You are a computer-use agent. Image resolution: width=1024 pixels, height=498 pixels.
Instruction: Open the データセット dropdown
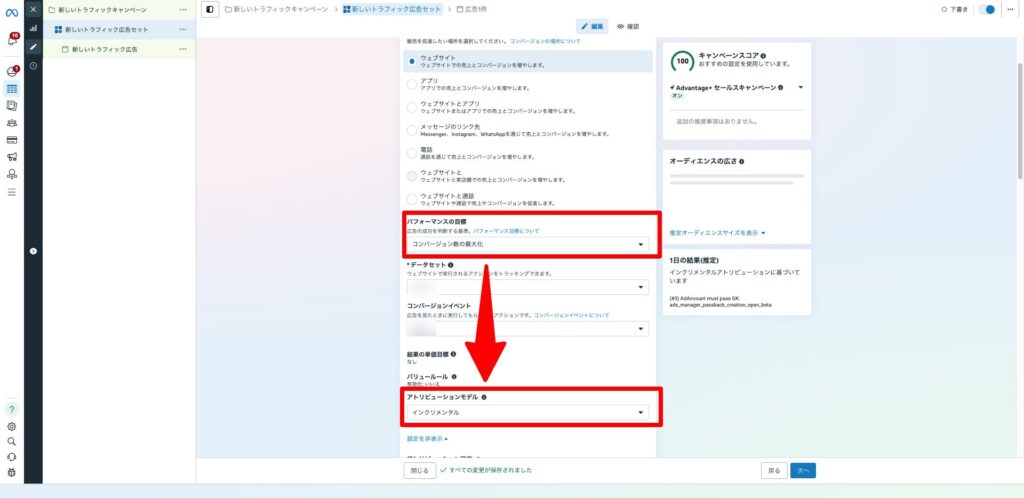click(x=528, y=287)
